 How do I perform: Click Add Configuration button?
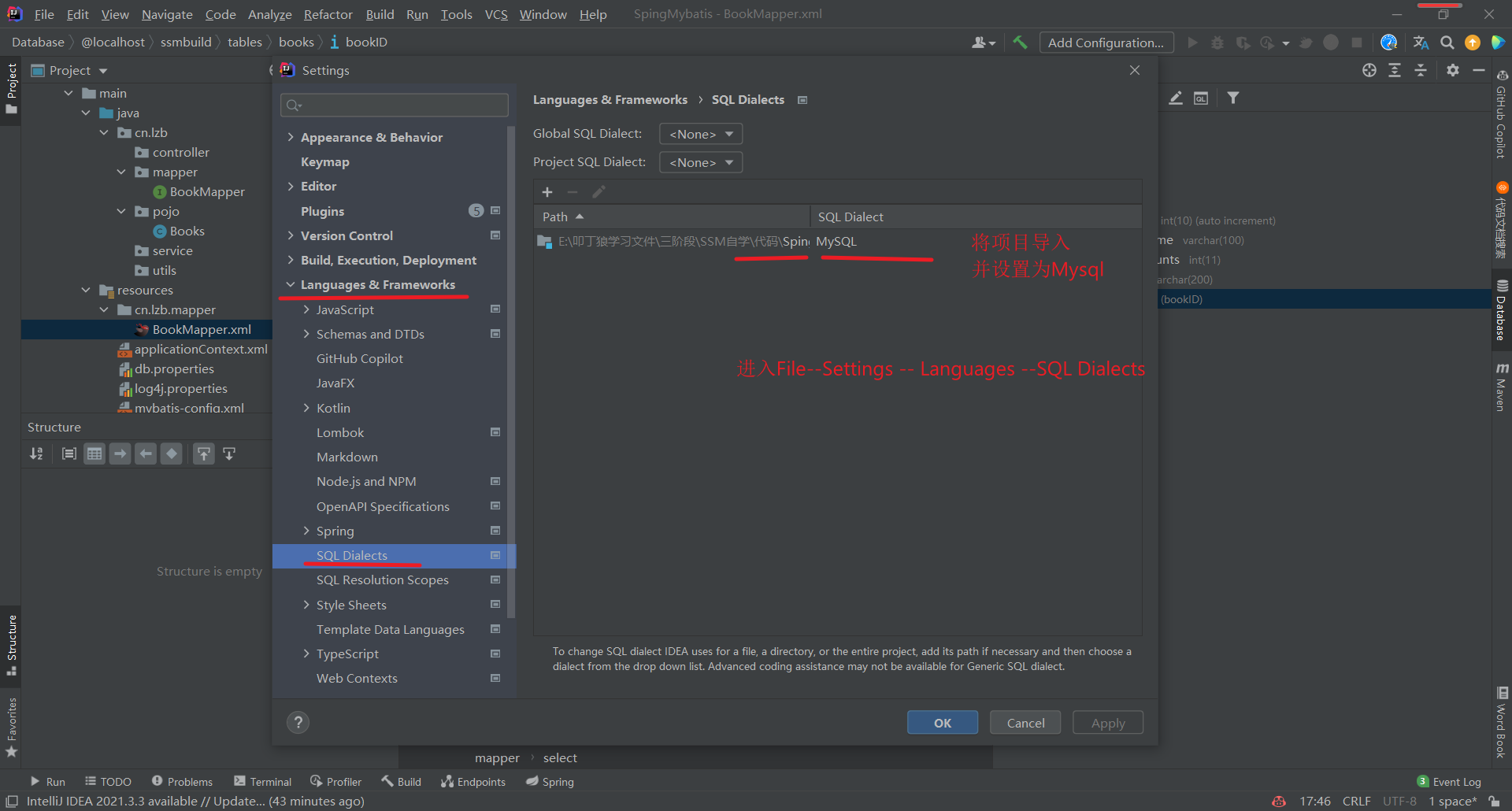(x=1106, y=43)
